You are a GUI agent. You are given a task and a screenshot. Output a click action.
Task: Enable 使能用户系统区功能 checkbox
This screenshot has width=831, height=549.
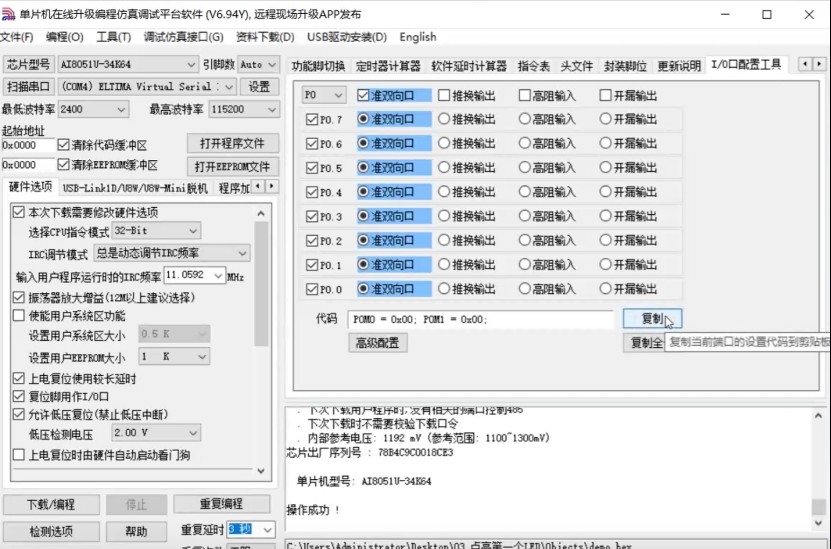[19, 316]
